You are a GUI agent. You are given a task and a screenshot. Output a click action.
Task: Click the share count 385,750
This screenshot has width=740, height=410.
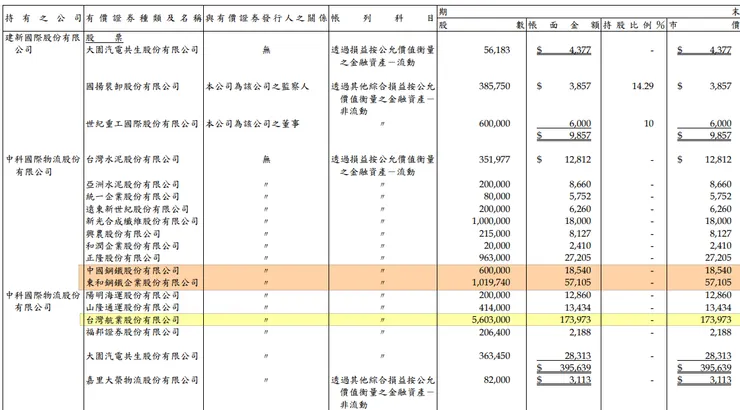(494, 86)
